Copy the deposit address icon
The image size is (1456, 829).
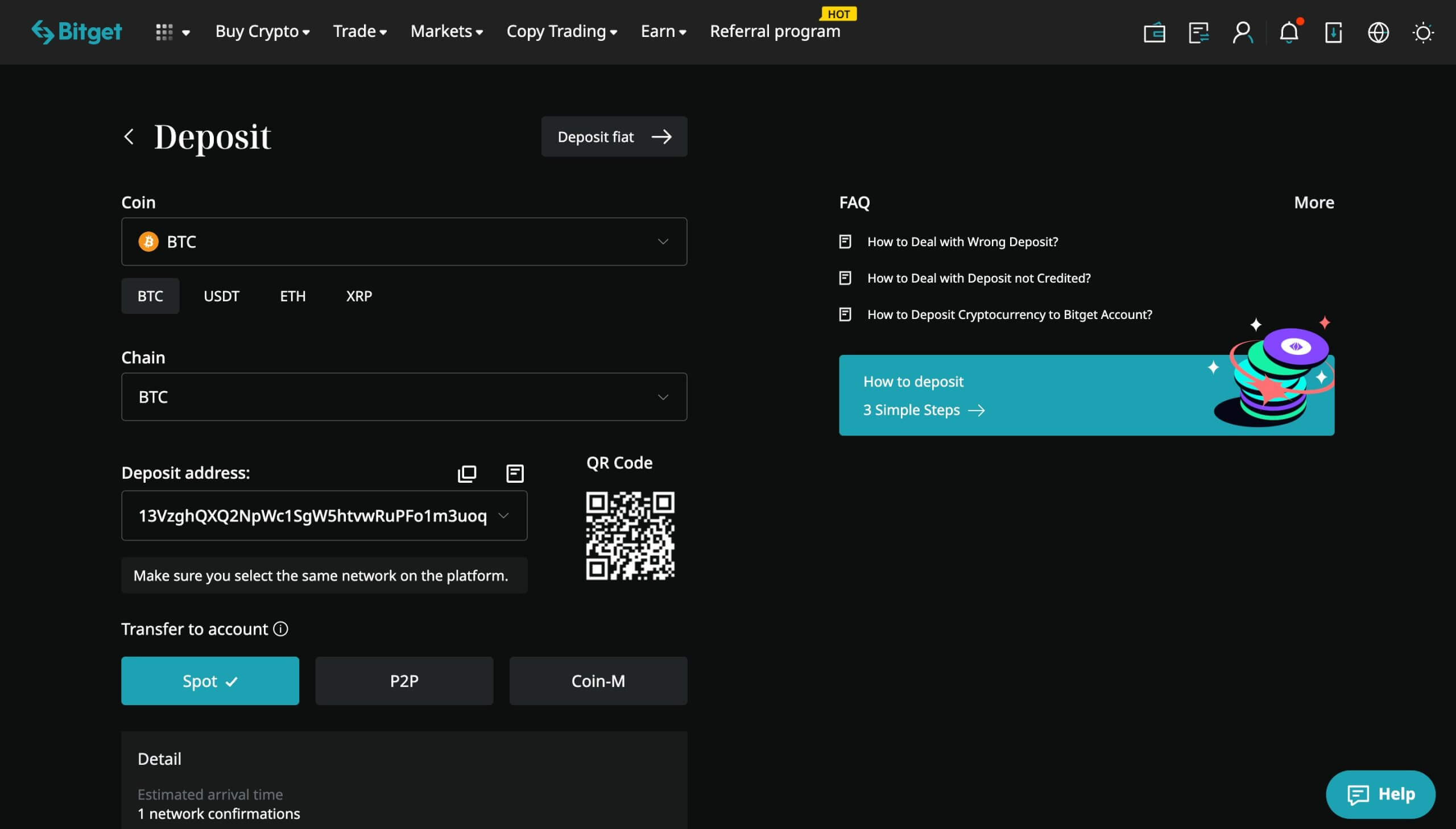[x=467, y=473]
